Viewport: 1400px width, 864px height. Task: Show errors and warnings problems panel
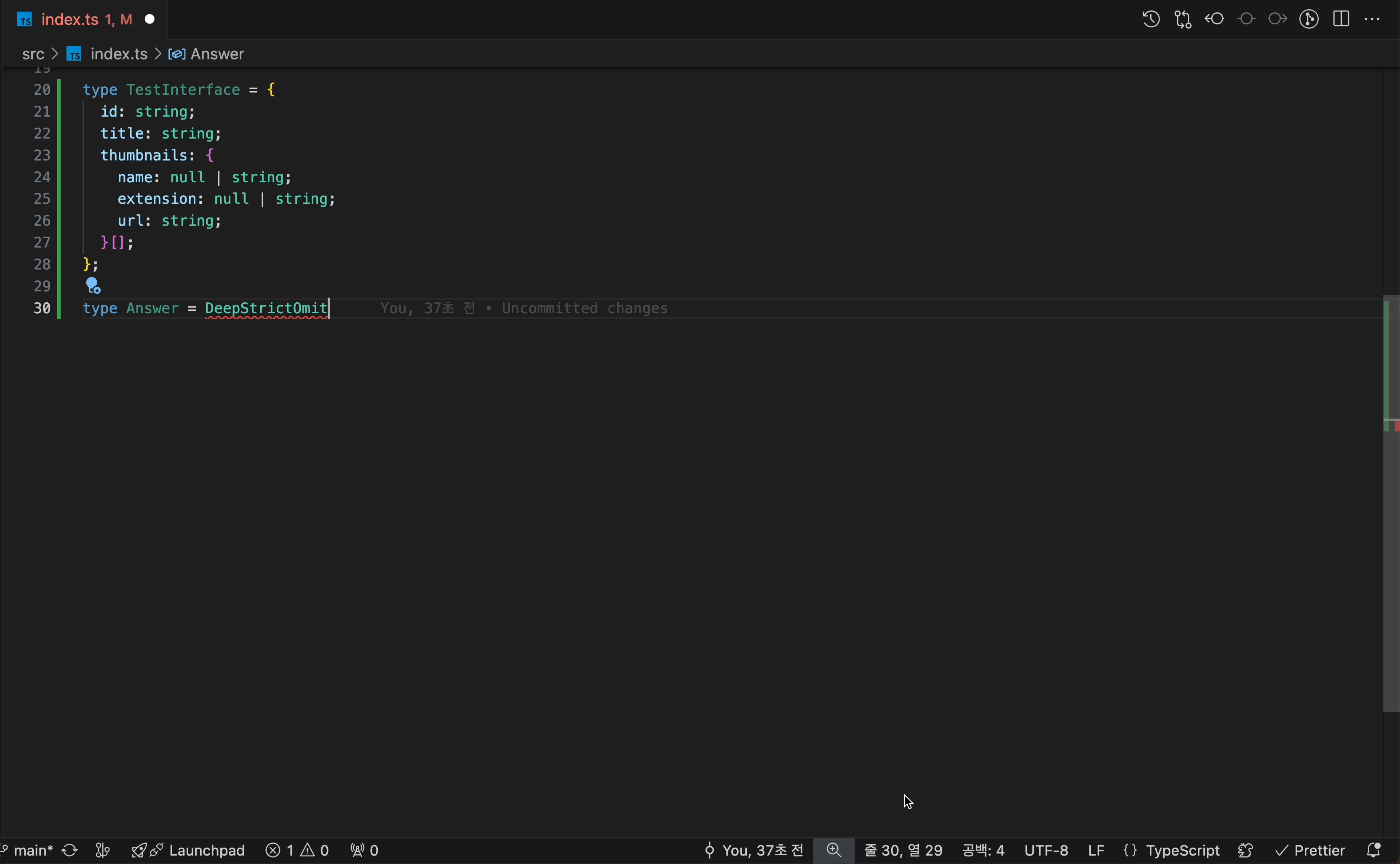(x=297, y=850)
